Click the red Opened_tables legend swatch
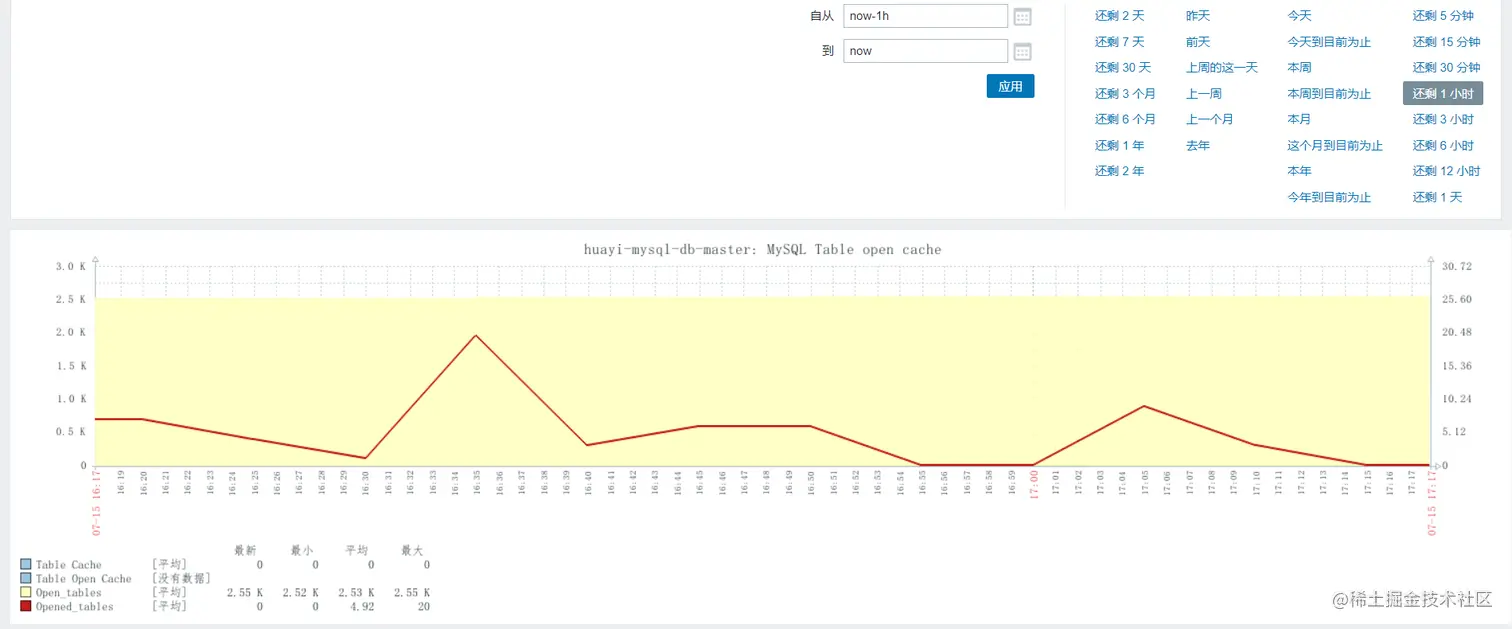 tap(26, 607)
